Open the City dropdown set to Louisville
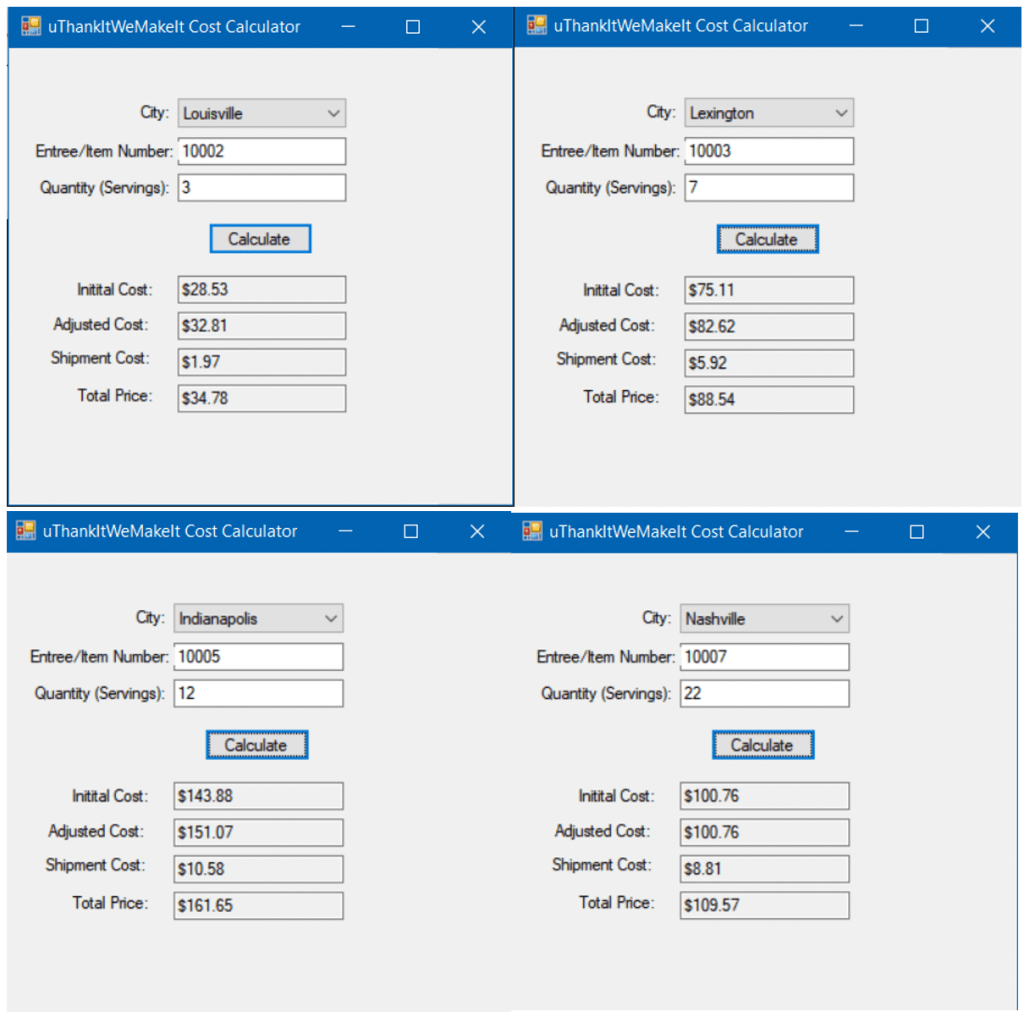Viewport: 1024px width, 1017px height. tap(333, 114)
